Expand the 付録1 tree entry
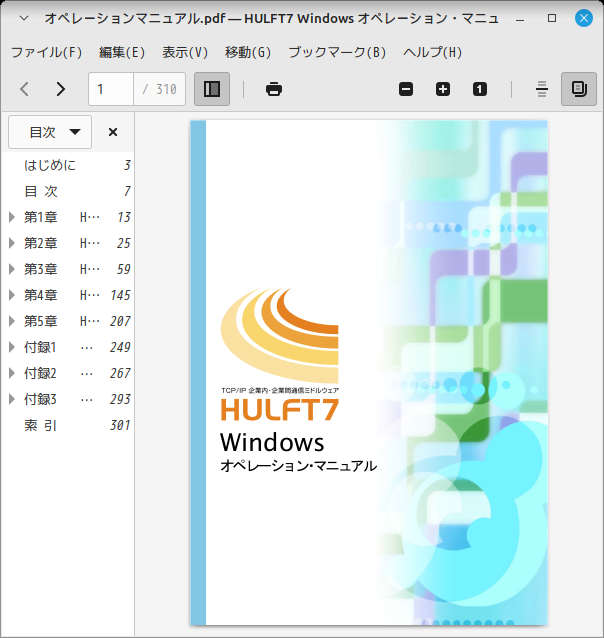 point(12,347)
